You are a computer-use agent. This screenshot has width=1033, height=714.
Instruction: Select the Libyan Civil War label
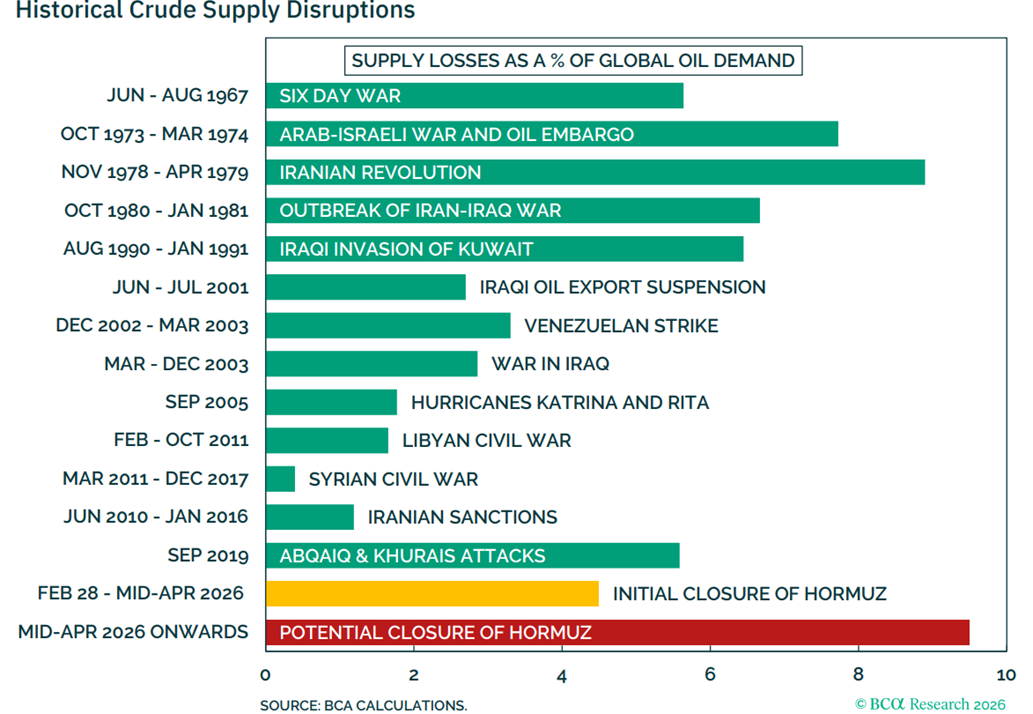(486, 441)
